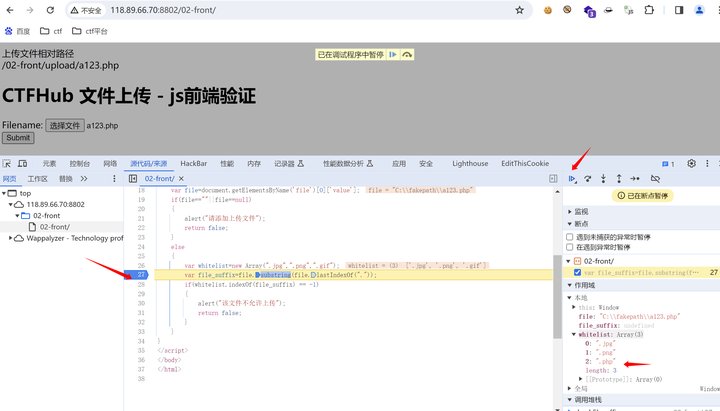The image size is (720, 411).
Task: Click 选择文件 choose file button
Action: pos(65,125)
